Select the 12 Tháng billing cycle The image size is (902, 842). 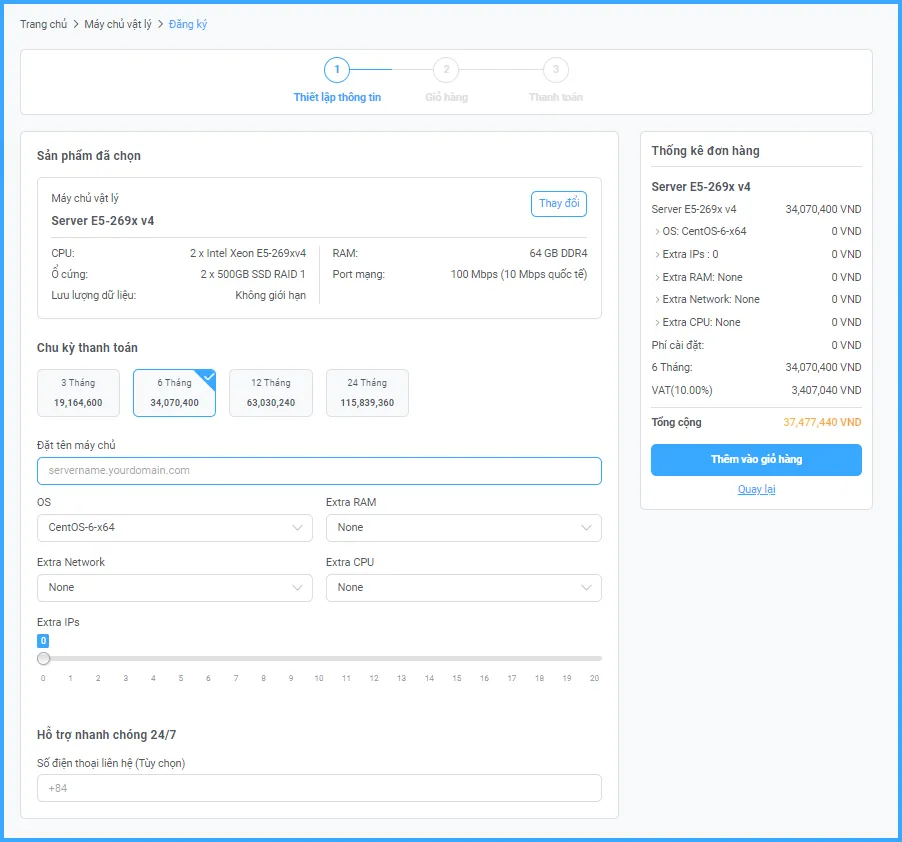coord(271,393)
